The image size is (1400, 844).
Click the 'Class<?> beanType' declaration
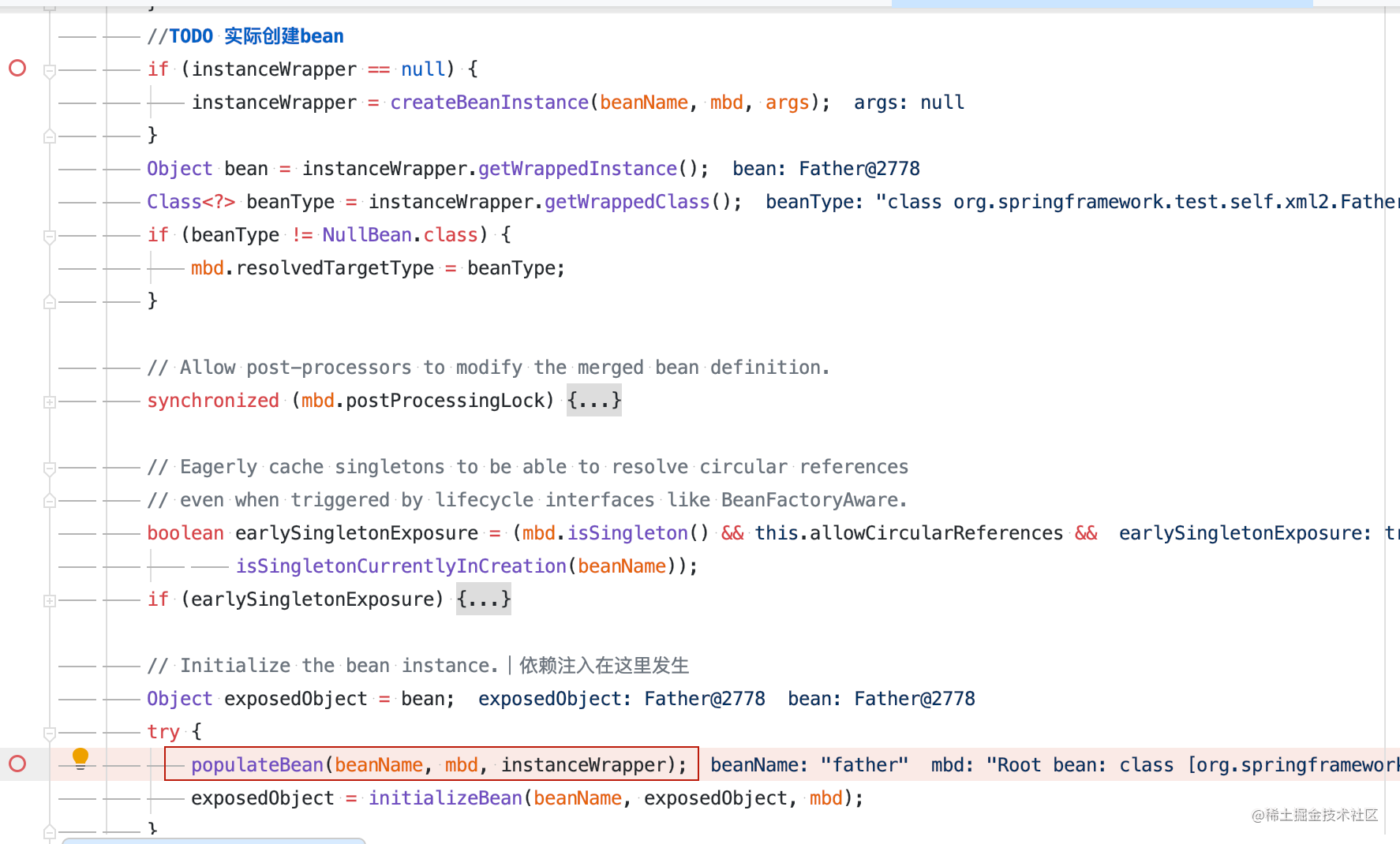[x=241, y=202]
